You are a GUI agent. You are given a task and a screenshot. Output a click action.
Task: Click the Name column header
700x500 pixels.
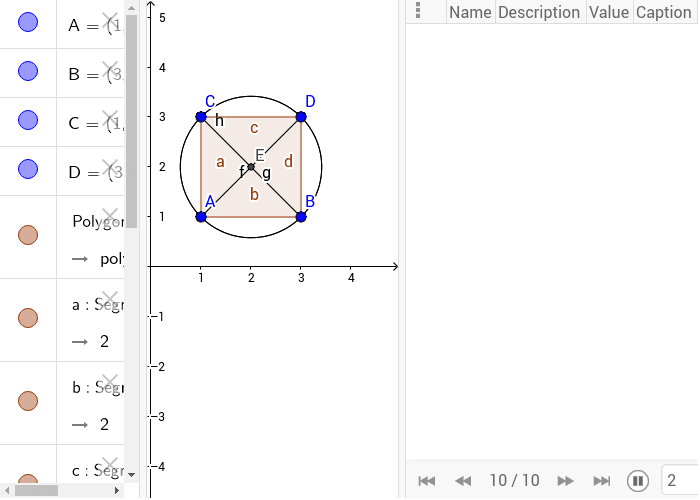click(x=471, y=12)
